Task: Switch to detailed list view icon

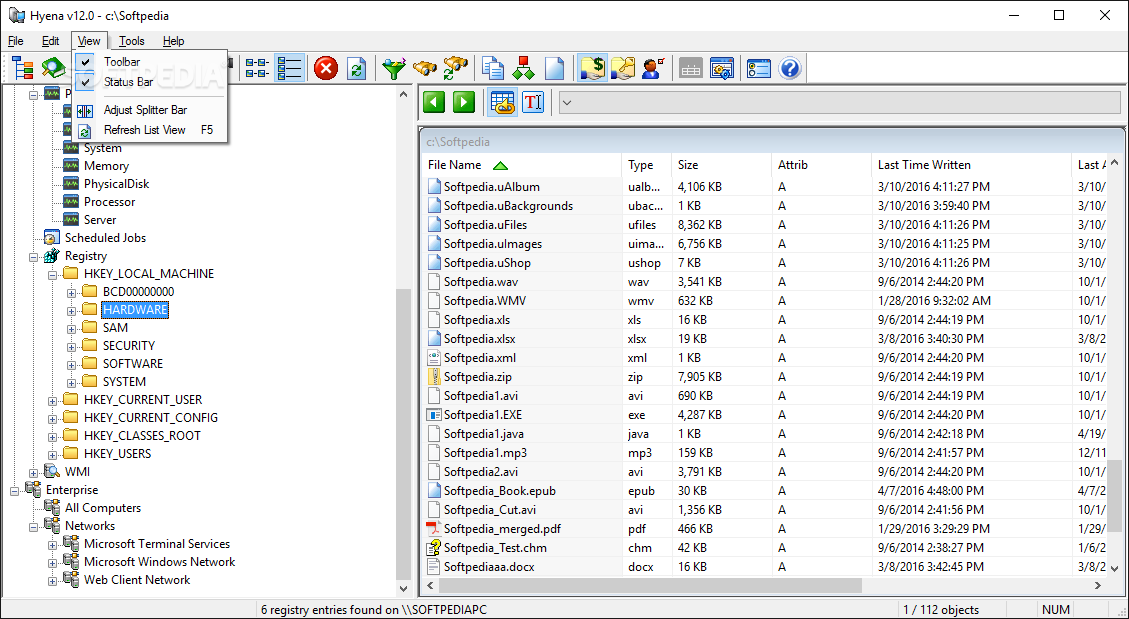Action: point(289,68)
